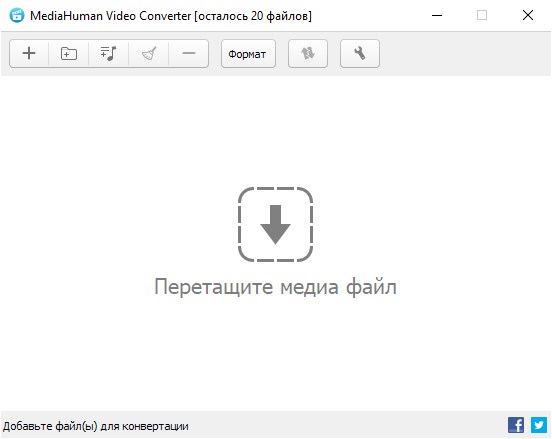Open the Facebook icon in status bar
The width and height of the screenshot is (552, 439).
point(516,425)
